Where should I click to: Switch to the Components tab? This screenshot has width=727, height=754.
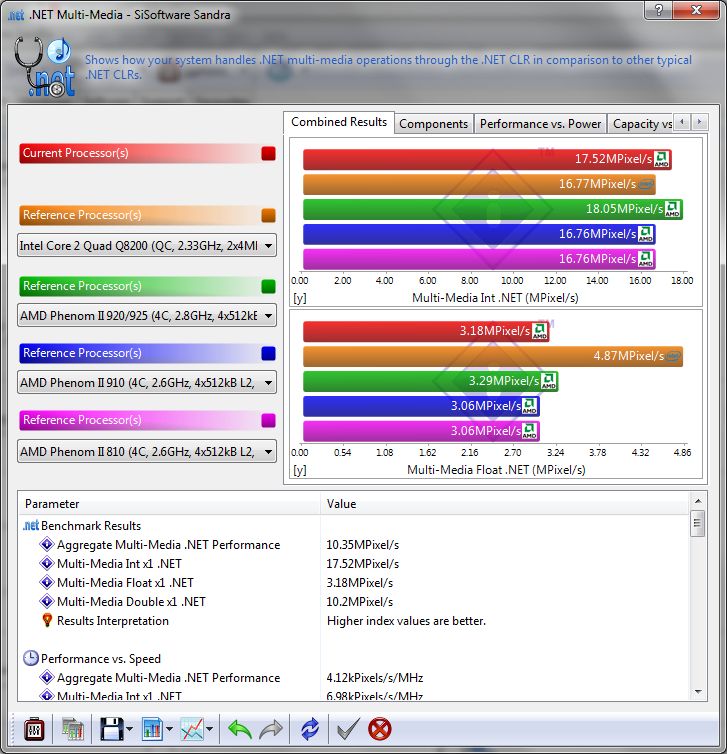pyautogui.click(x=433, y=124)
